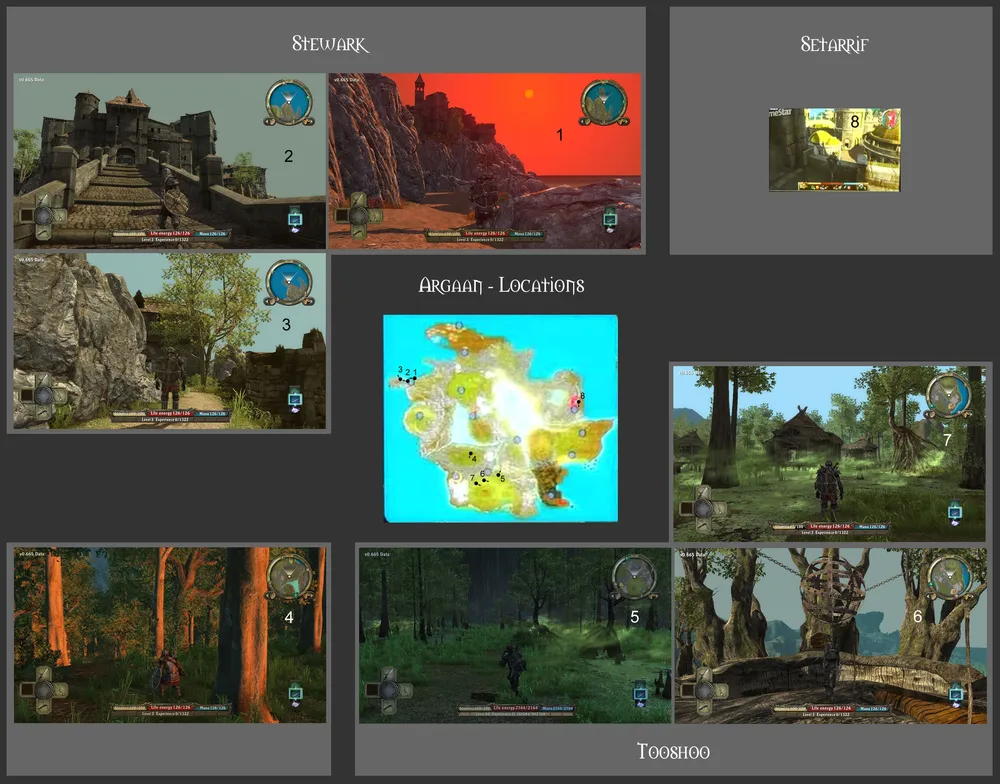
Task: Select map marker 8 on the Argaan map
Action: tap(579, 399)
